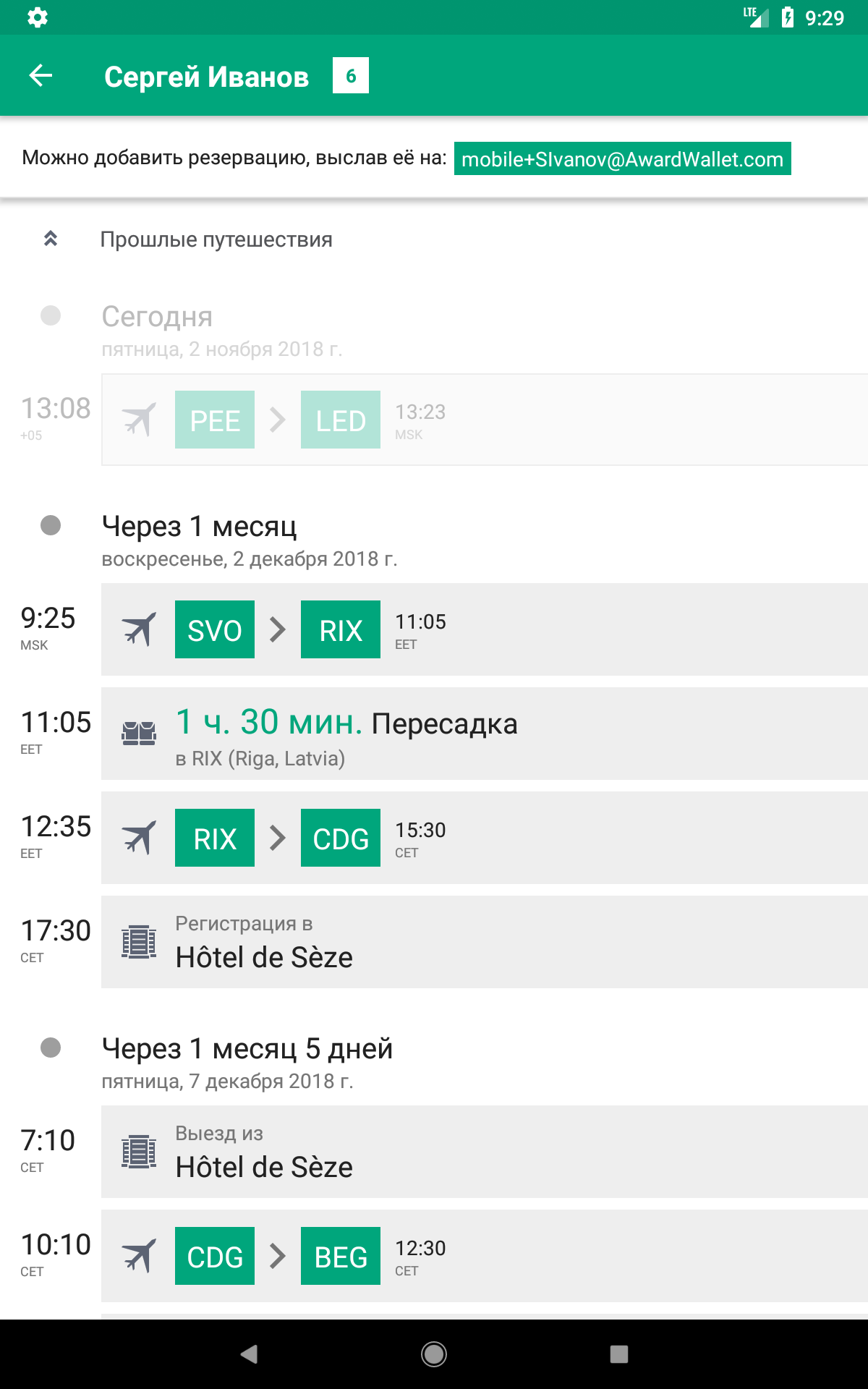Click the Через 1 месяц date header

point(200,526)
